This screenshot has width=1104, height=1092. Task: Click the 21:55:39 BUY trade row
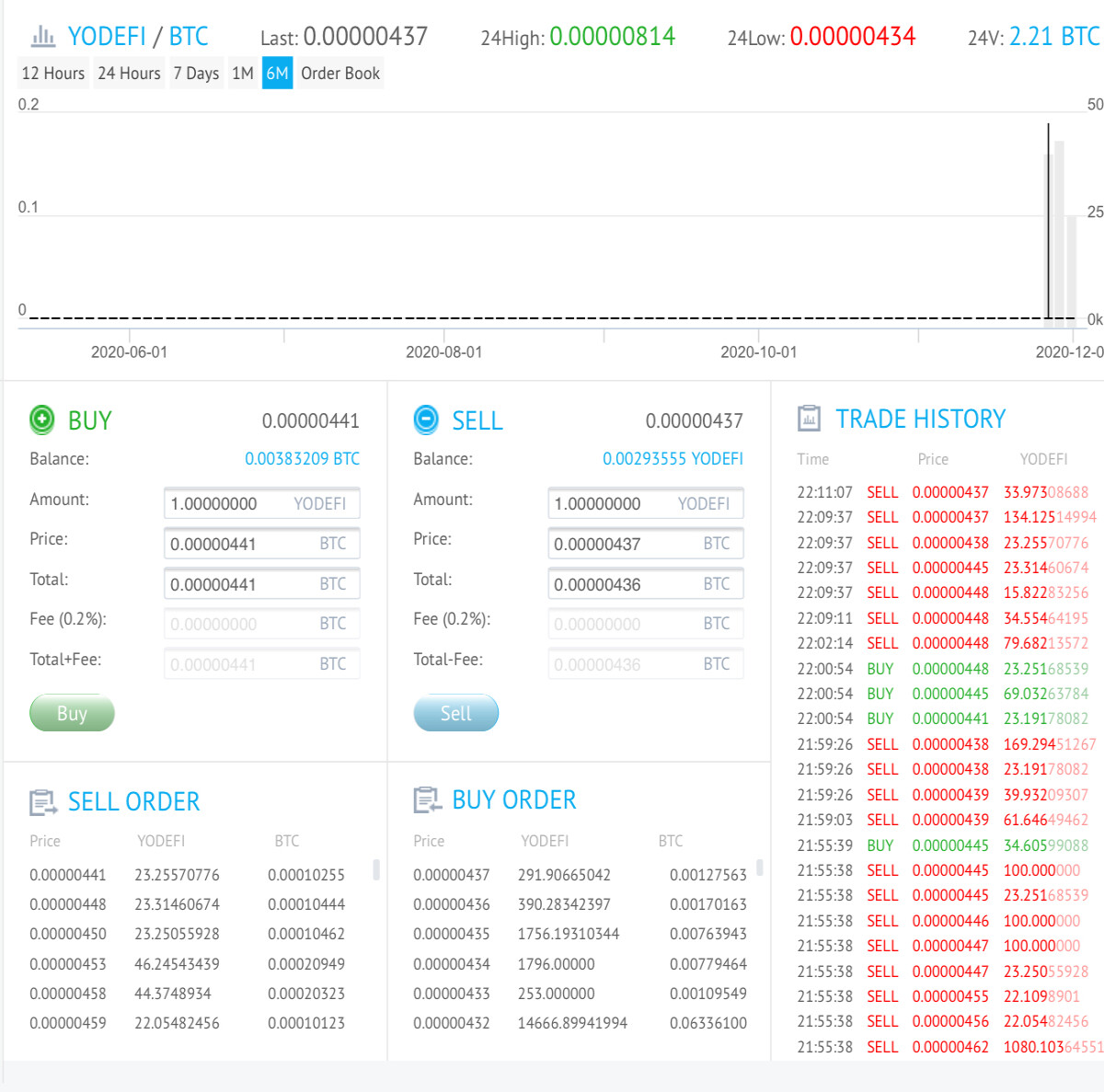pyautogui.click(x=943, y=845)
